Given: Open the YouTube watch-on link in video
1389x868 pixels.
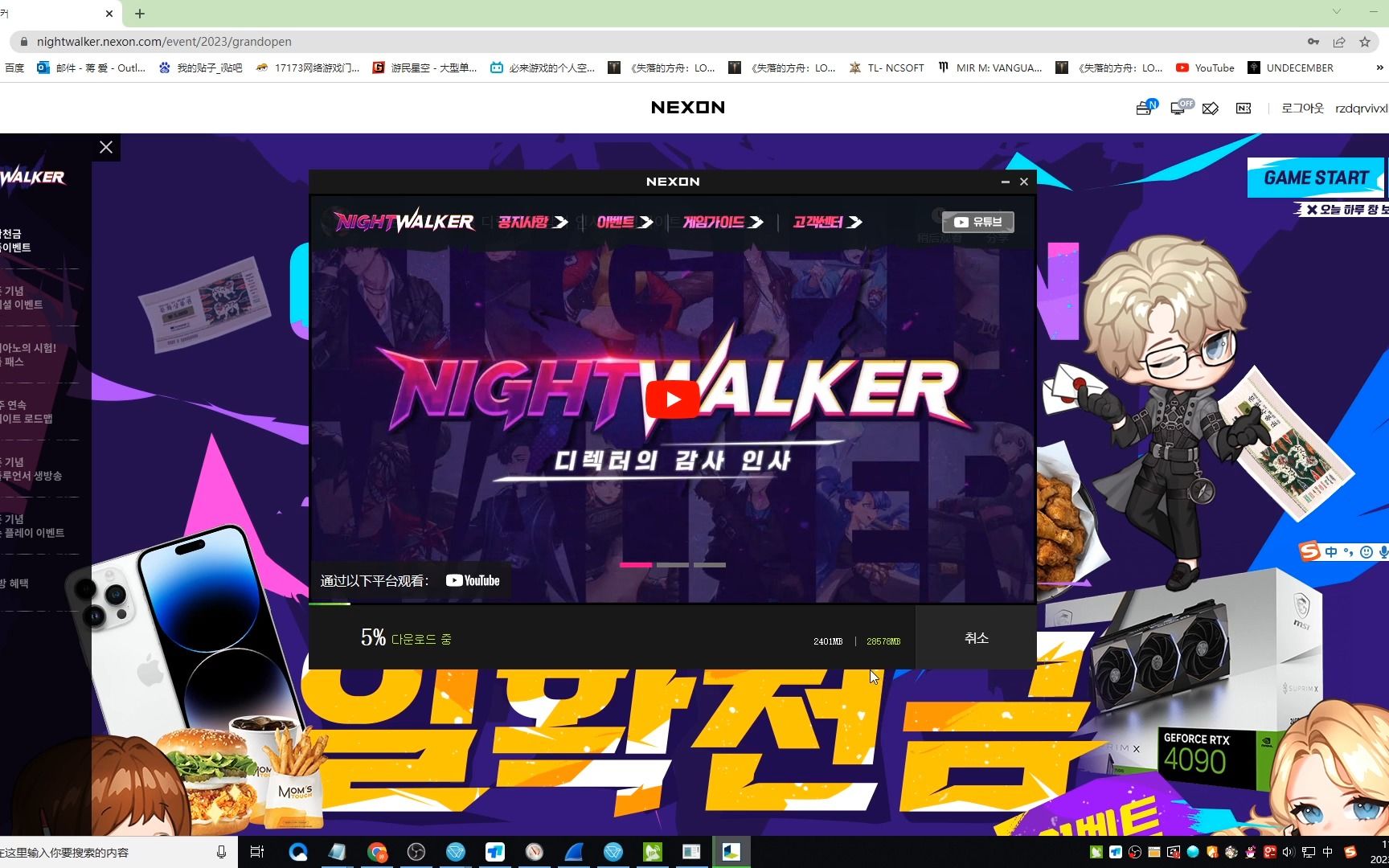Looking at the screenshot, I should (x=473, y=580).
